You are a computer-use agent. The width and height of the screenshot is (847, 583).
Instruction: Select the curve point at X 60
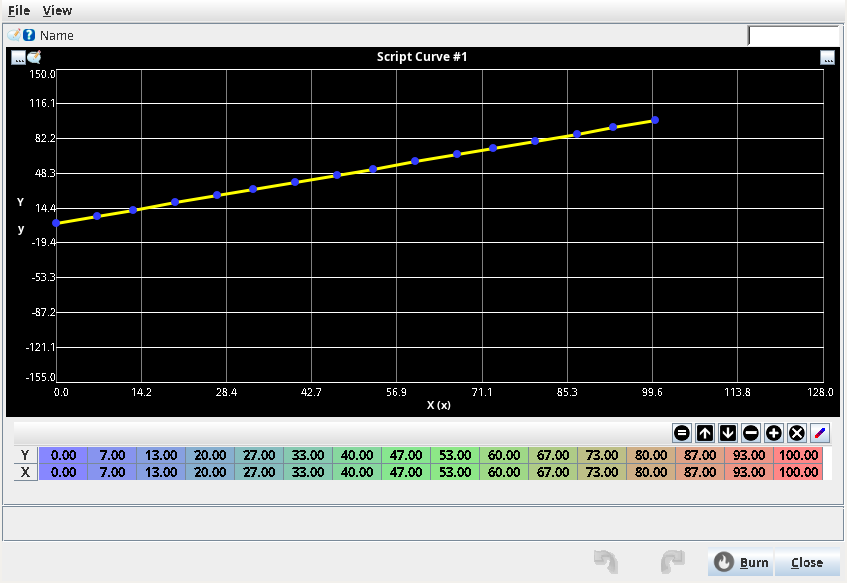click(415, 161)
